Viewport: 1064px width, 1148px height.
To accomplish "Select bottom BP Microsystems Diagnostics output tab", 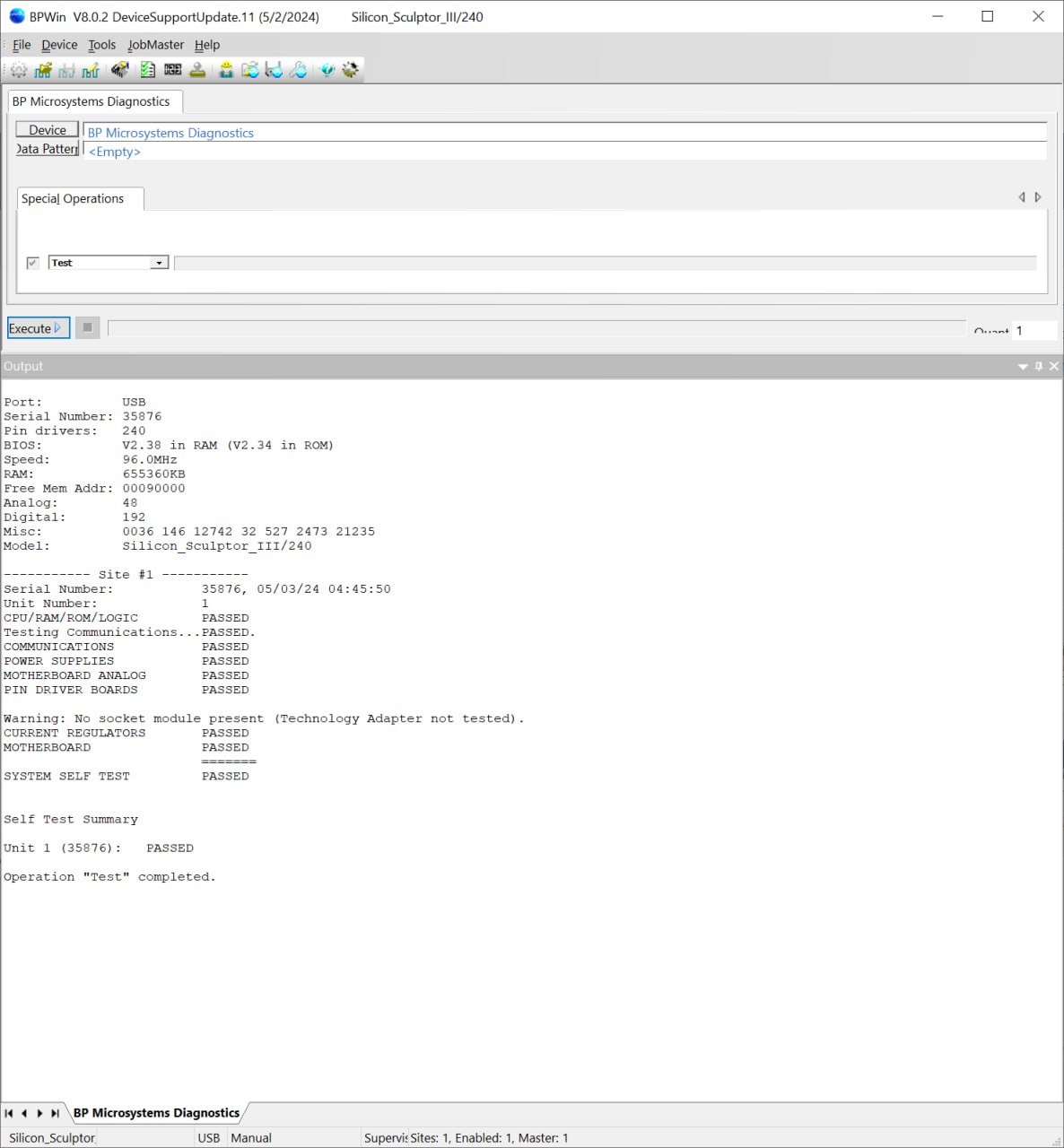I will 157,1113.
